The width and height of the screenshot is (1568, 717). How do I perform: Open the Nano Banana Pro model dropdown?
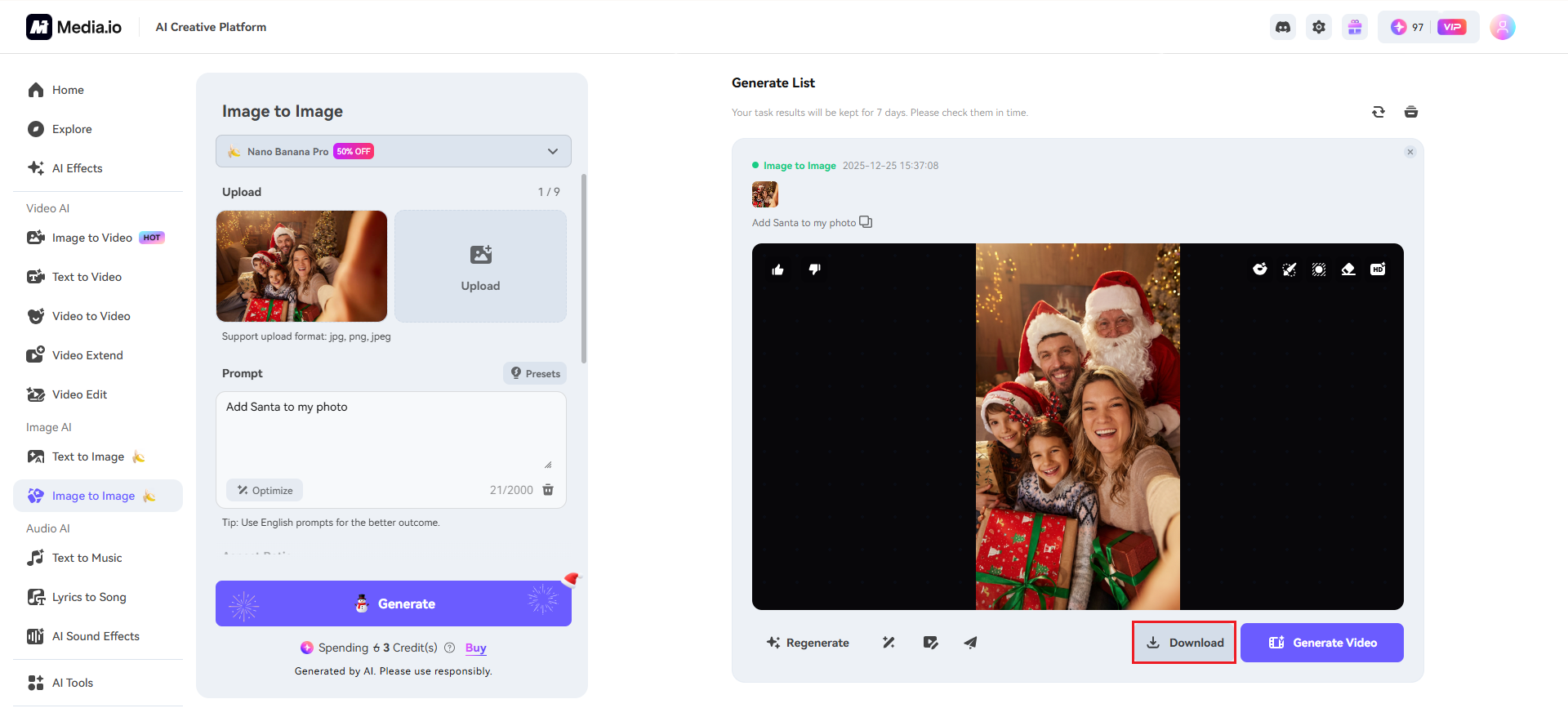tap(393, 151)
